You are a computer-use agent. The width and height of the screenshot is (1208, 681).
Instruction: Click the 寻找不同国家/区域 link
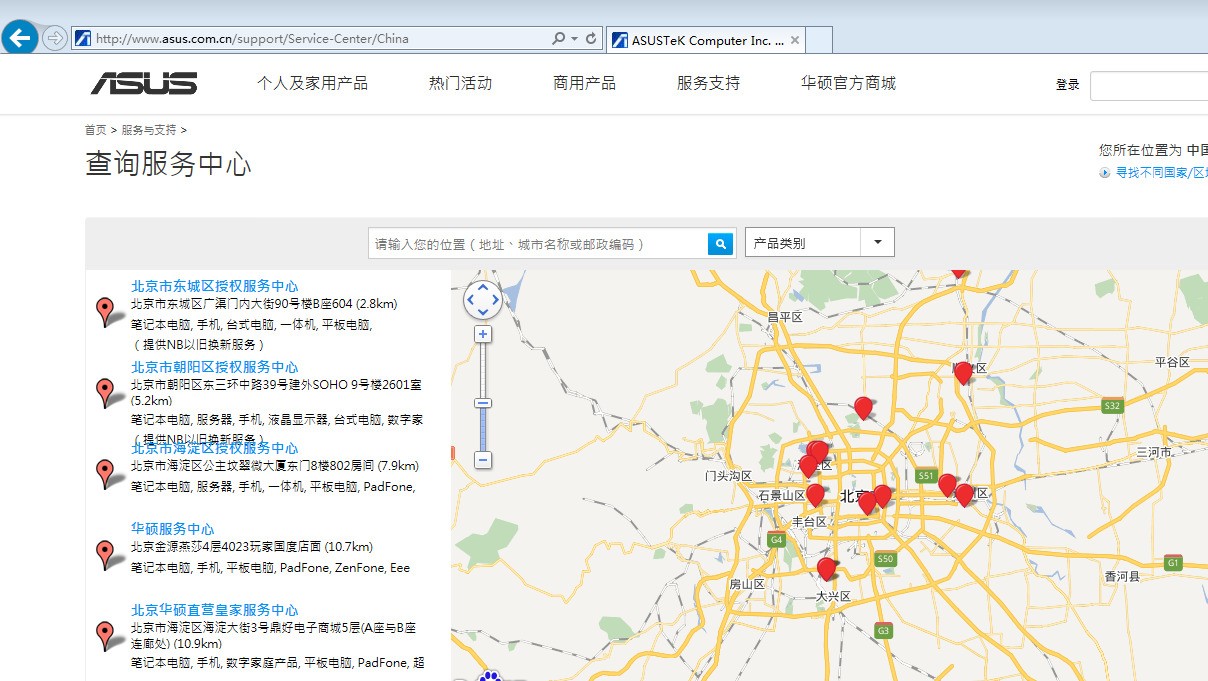(x=1160, y=172)
